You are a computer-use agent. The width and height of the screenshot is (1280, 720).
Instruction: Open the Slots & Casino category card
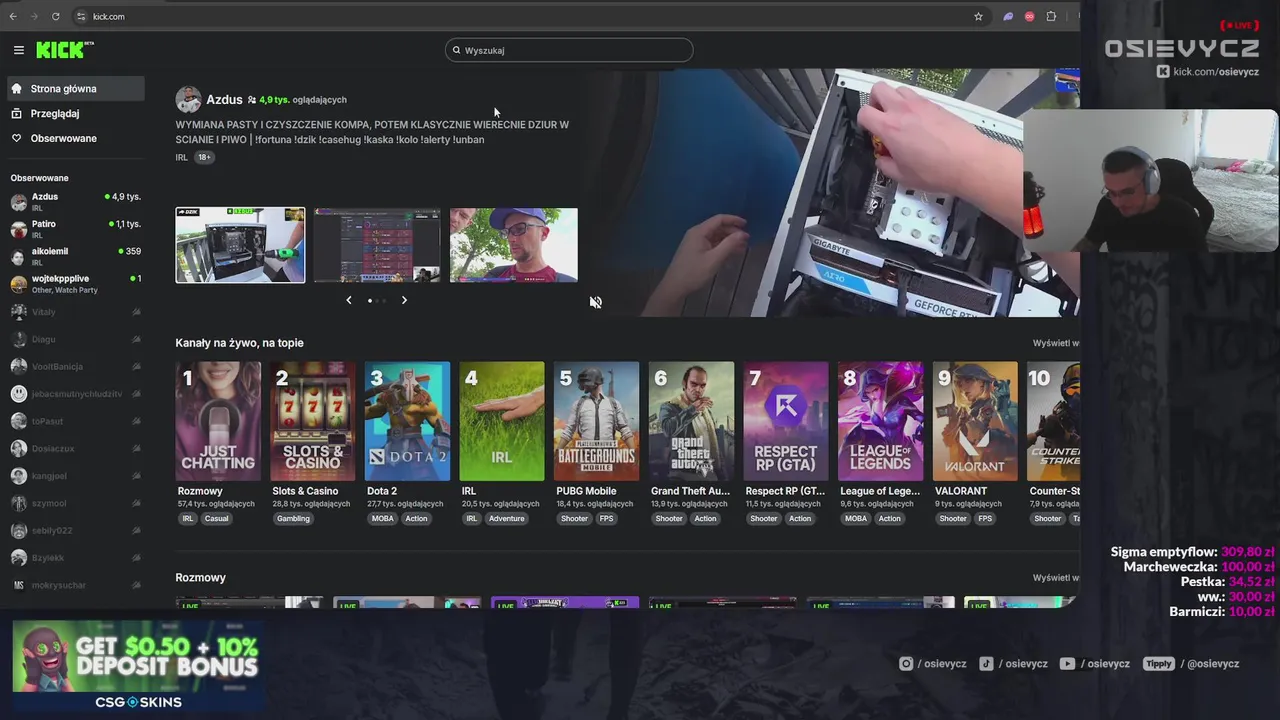(x=312, y=421)
